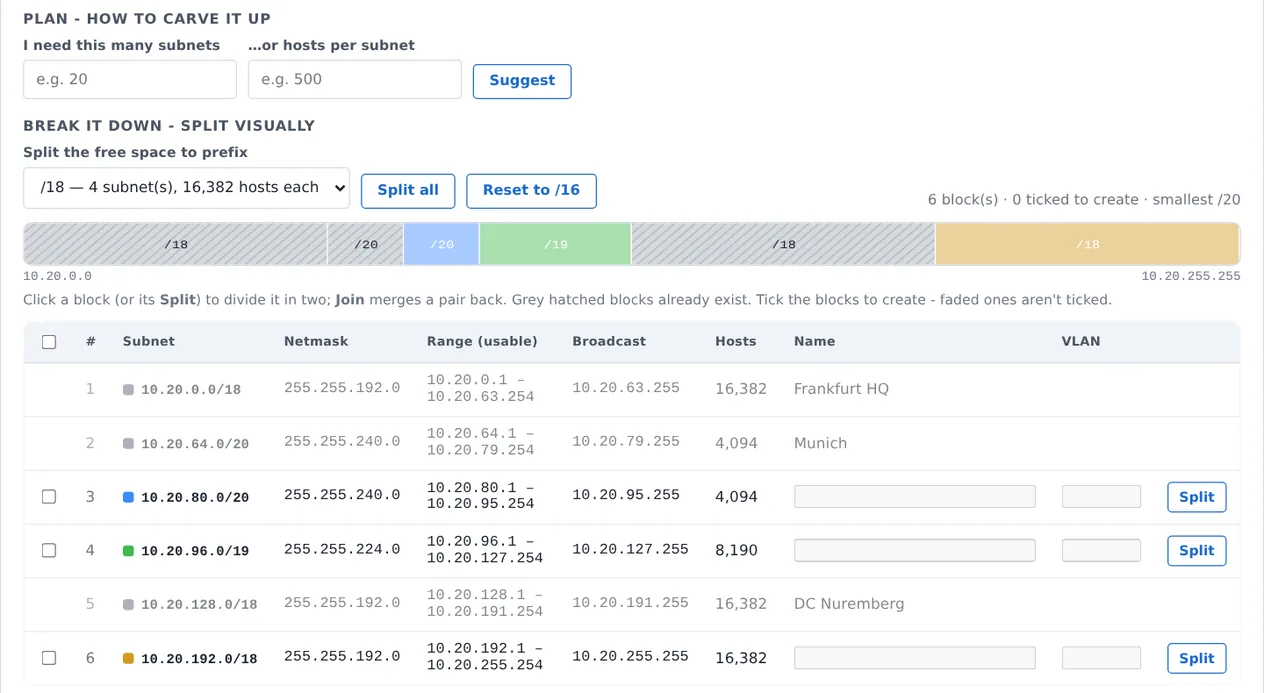1264x693 pixels.
Task: Click the grey swatch beside 10.20.0.0/18
Action: (x=128, y=389)
